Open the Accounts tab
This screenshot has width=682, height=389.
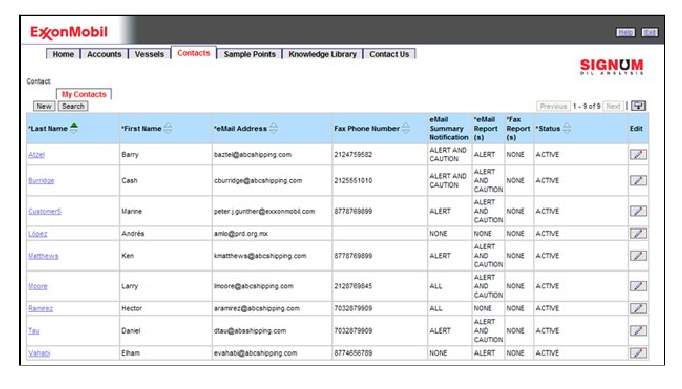coord(104,54)
